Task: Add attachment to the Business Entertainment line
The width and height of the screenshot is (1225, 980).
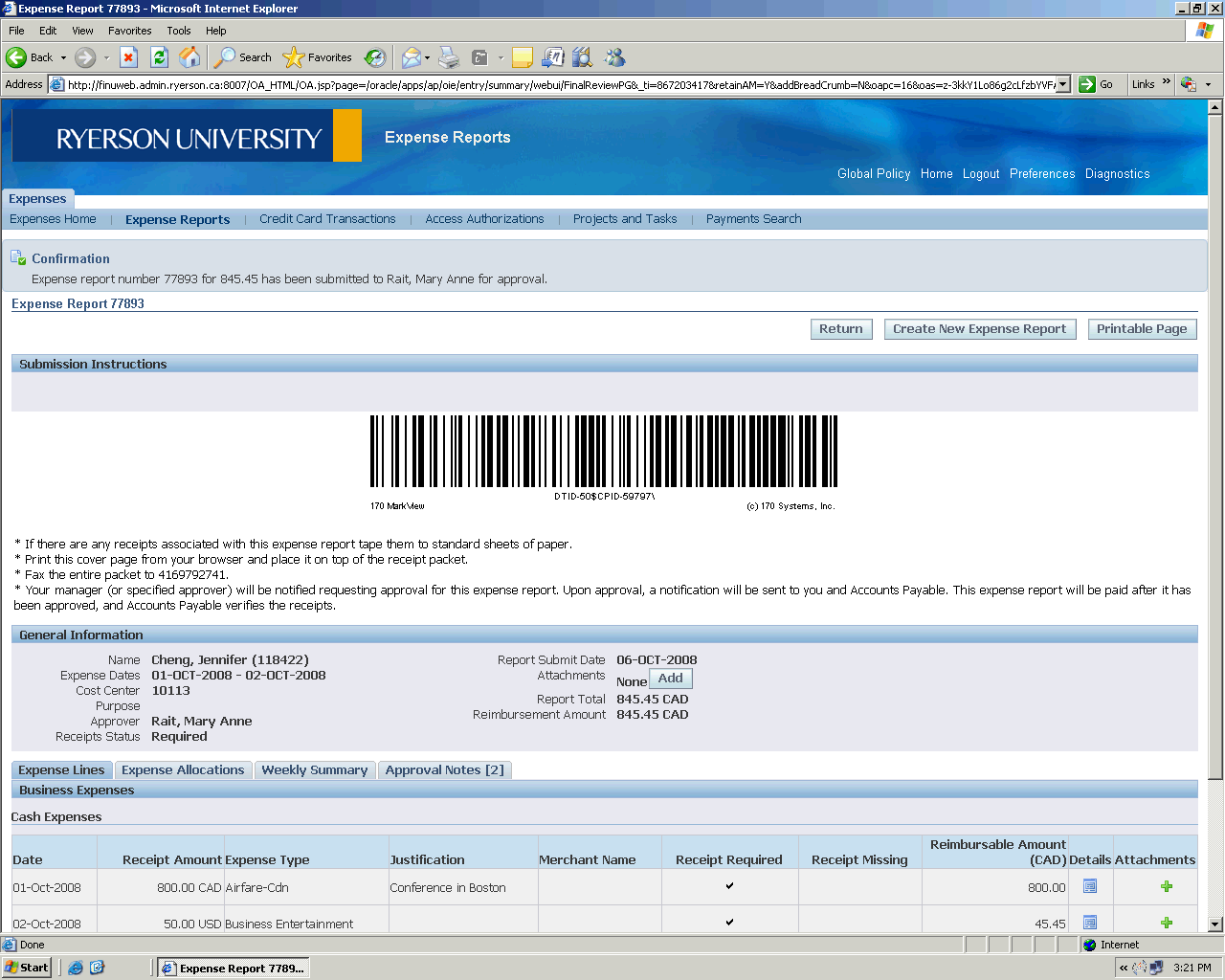Action: pyautogui.click(x=1166, y=923)
